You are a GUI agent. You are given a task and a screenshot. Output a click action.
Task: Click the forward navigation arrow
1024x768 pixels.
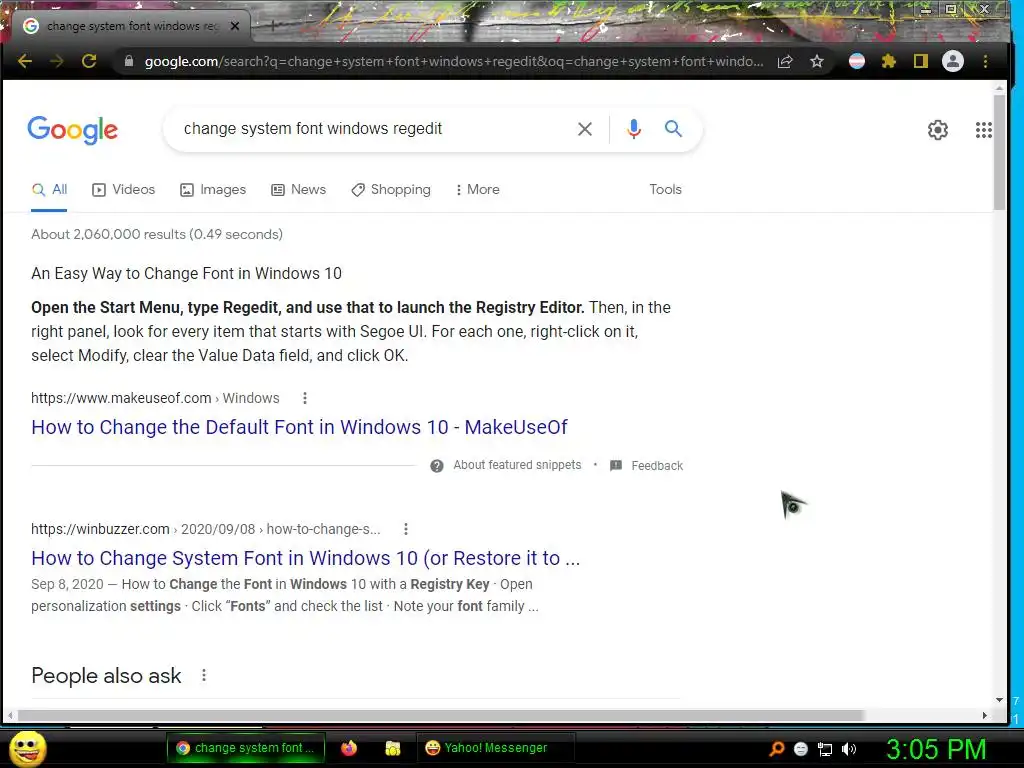coord(57,61)
